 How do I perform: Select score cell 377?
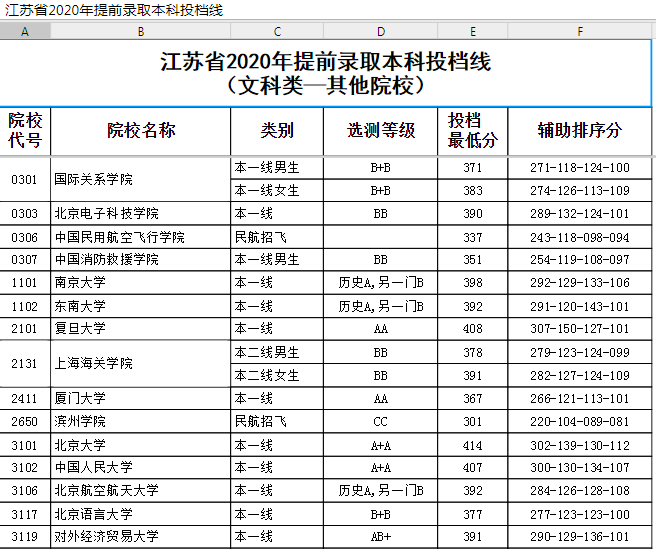coord(473,514)
